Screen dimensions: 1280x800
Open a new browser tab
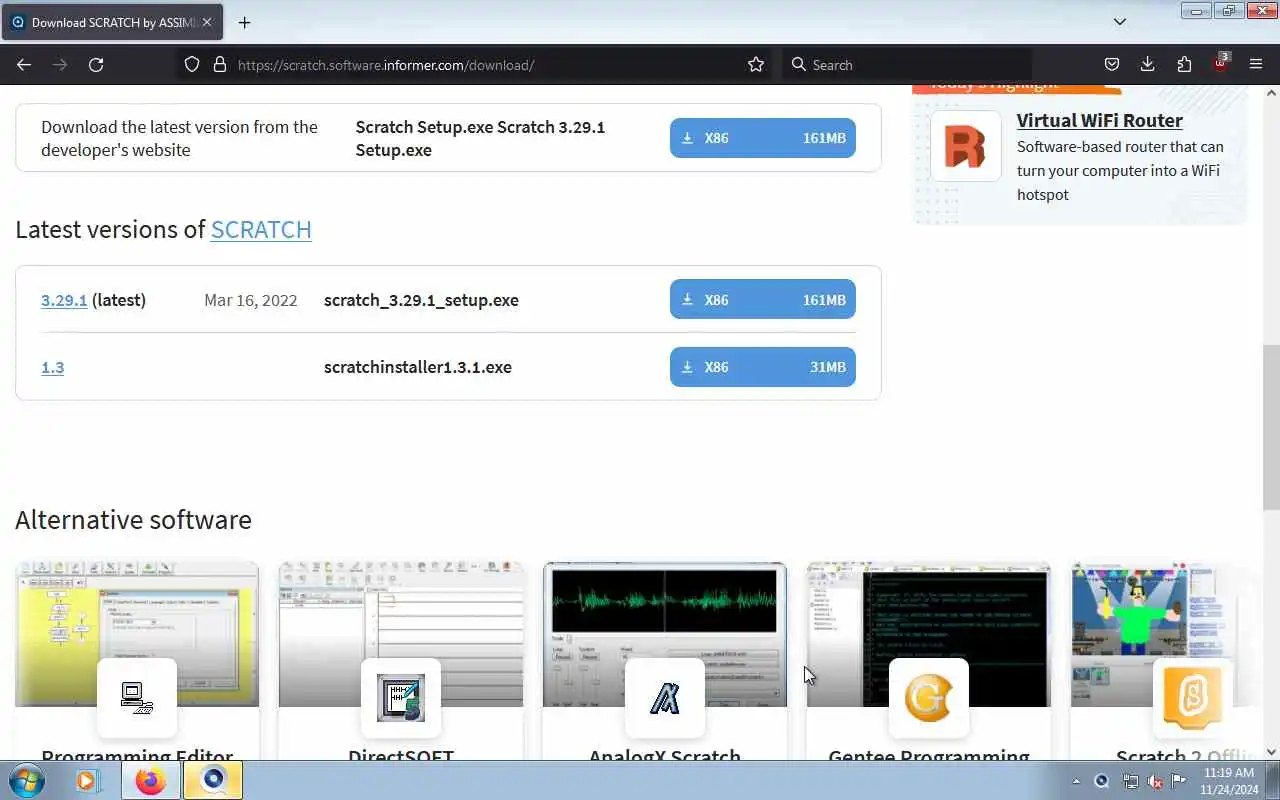244,22
